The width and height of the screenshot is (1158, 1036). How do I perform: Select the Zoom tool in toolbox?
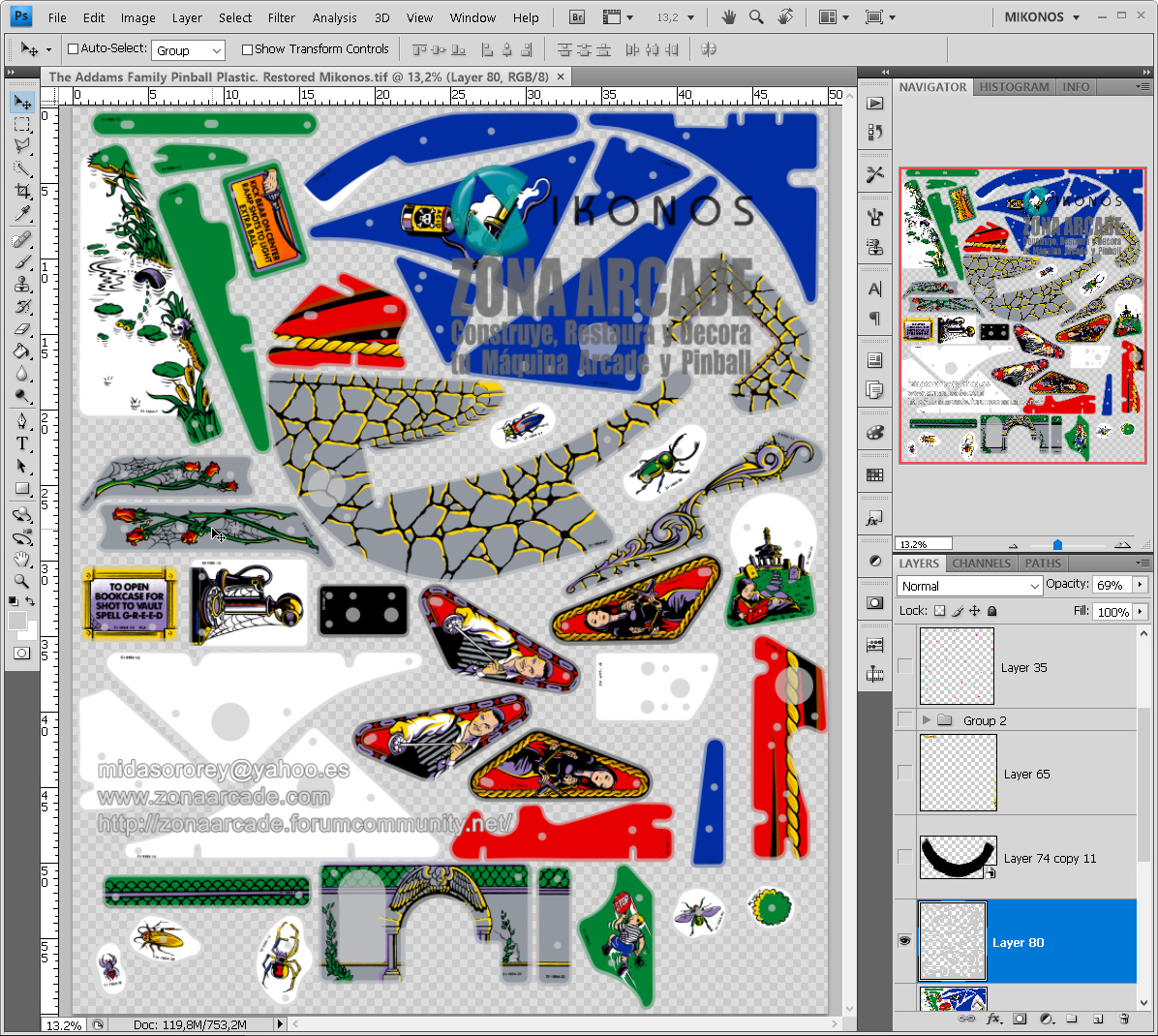click(x=22, y=581)
